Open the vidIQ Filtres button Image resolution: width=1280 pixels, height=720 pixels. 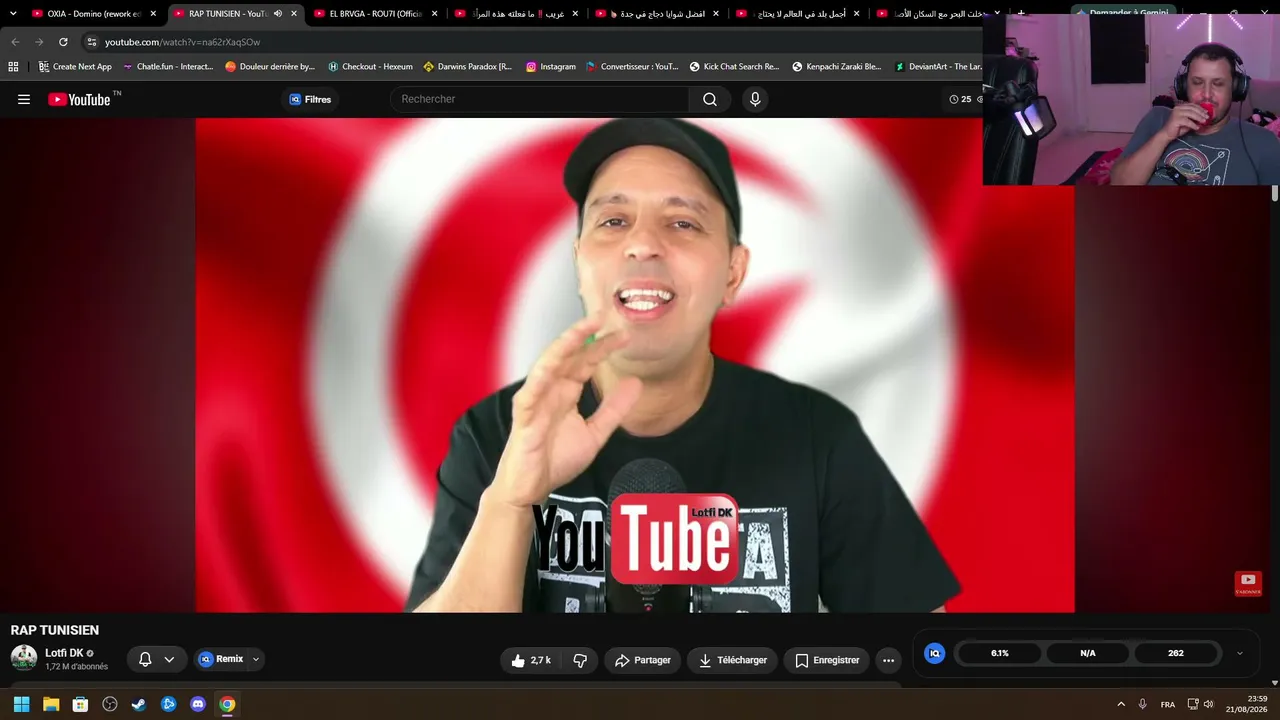[x=310, y=99]
